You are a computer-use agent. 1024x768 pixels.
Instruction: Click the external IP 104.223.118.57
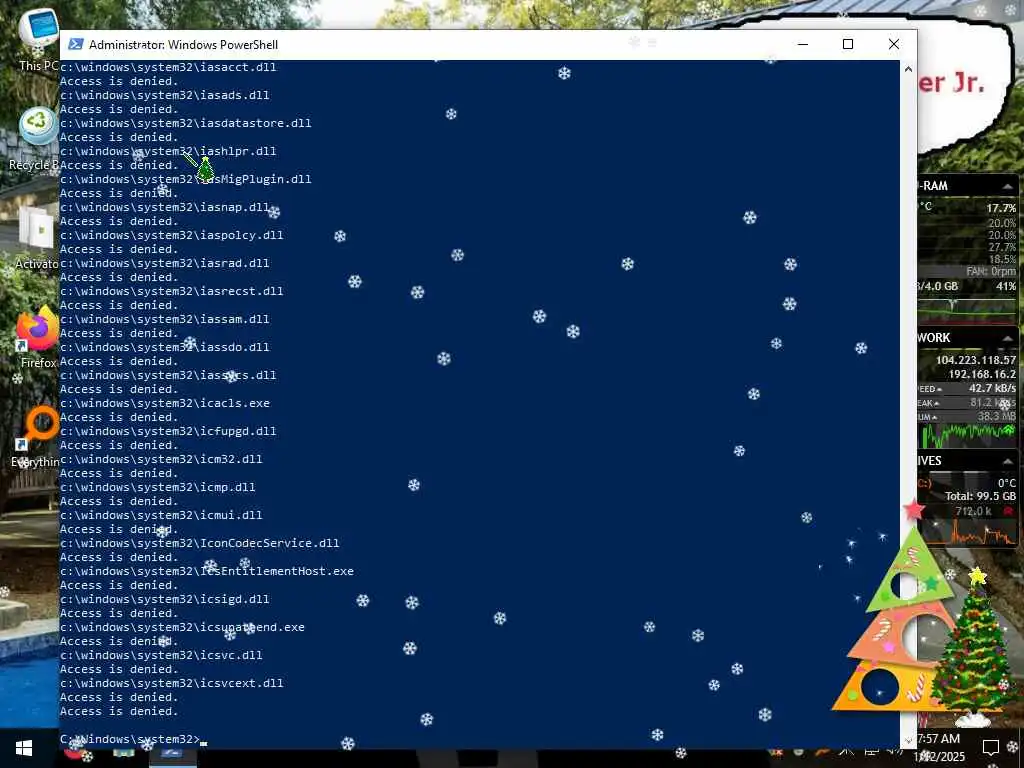[976, 360]
